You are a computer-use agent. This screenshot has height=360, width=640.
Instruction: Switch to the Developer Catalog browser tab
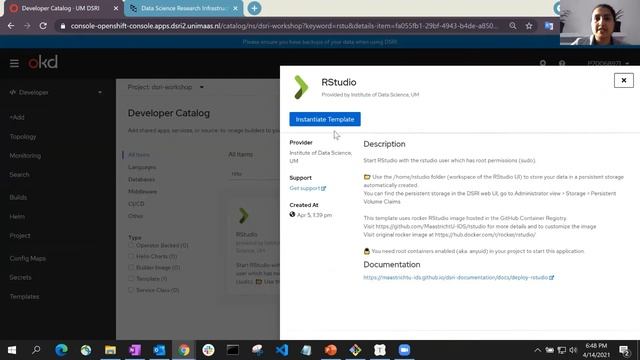[x=60, y=8]
